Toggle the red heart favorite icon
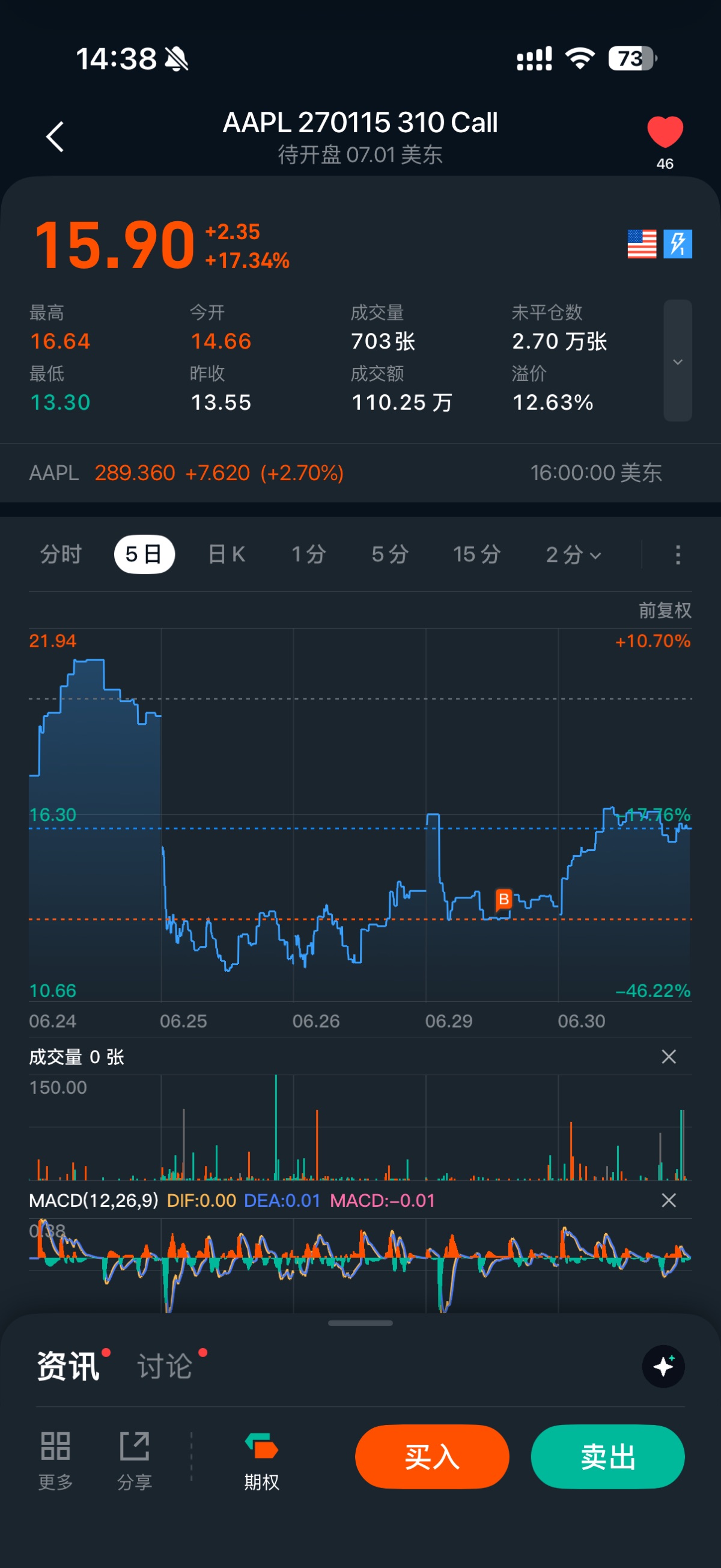 tap(665, 132)
